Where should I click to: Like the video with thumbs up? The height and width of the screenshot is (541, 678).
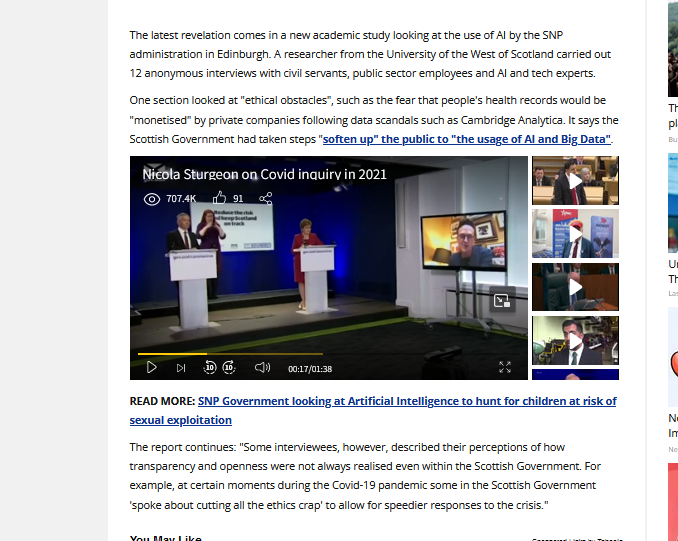(219, 198)
